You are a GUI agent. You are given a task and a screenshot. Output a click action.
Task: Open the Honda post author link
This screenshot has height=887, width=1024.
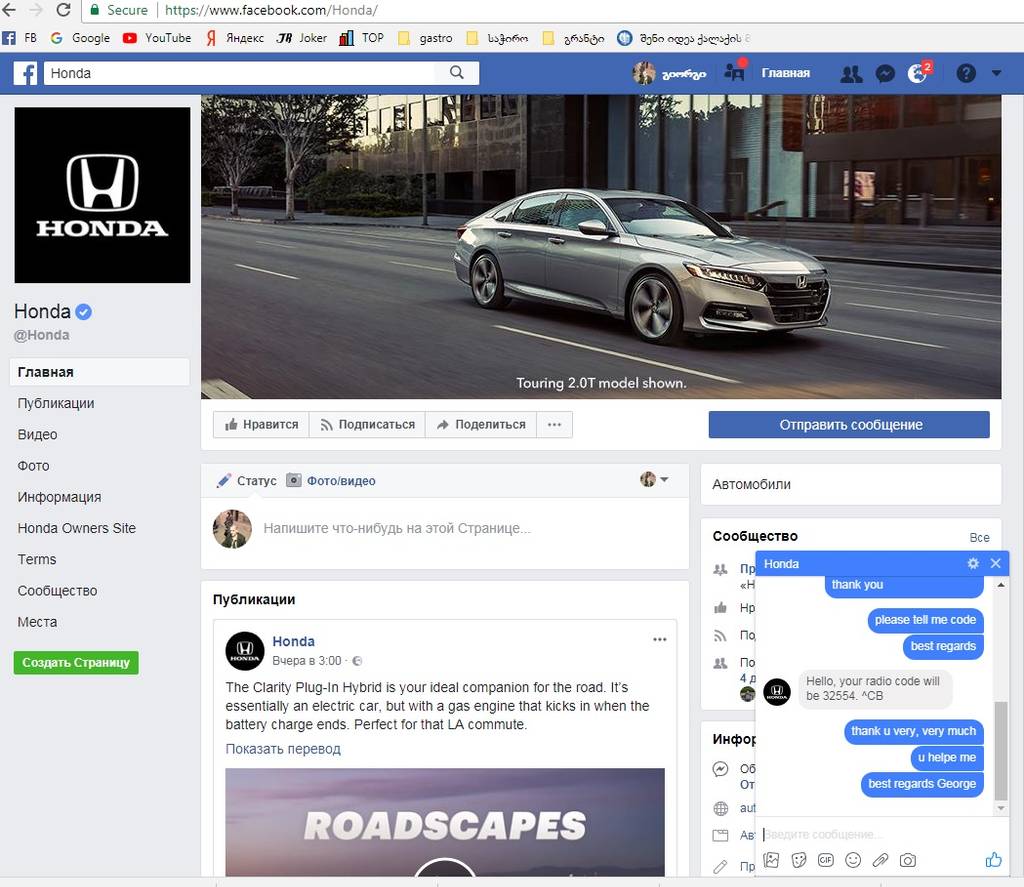(293, 641)
